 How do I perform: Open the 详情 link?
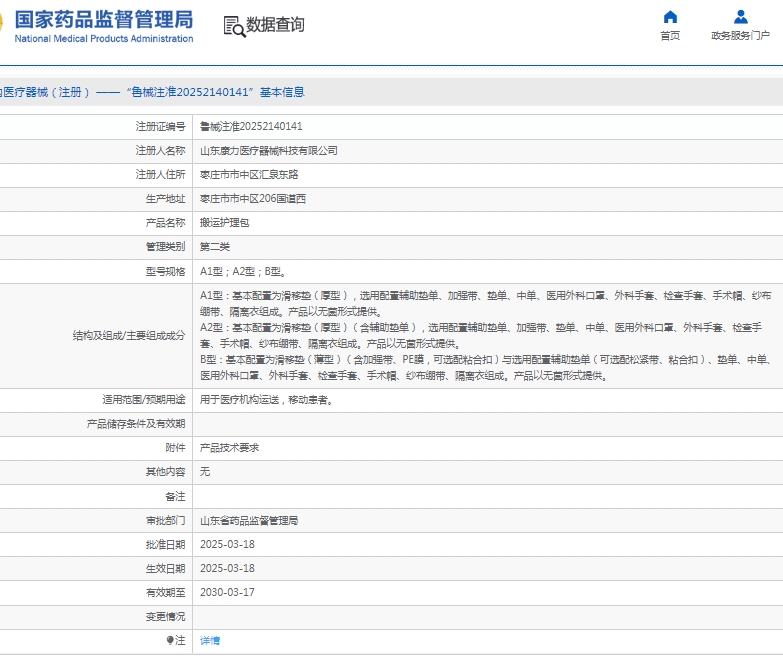[x=210, y=641]
